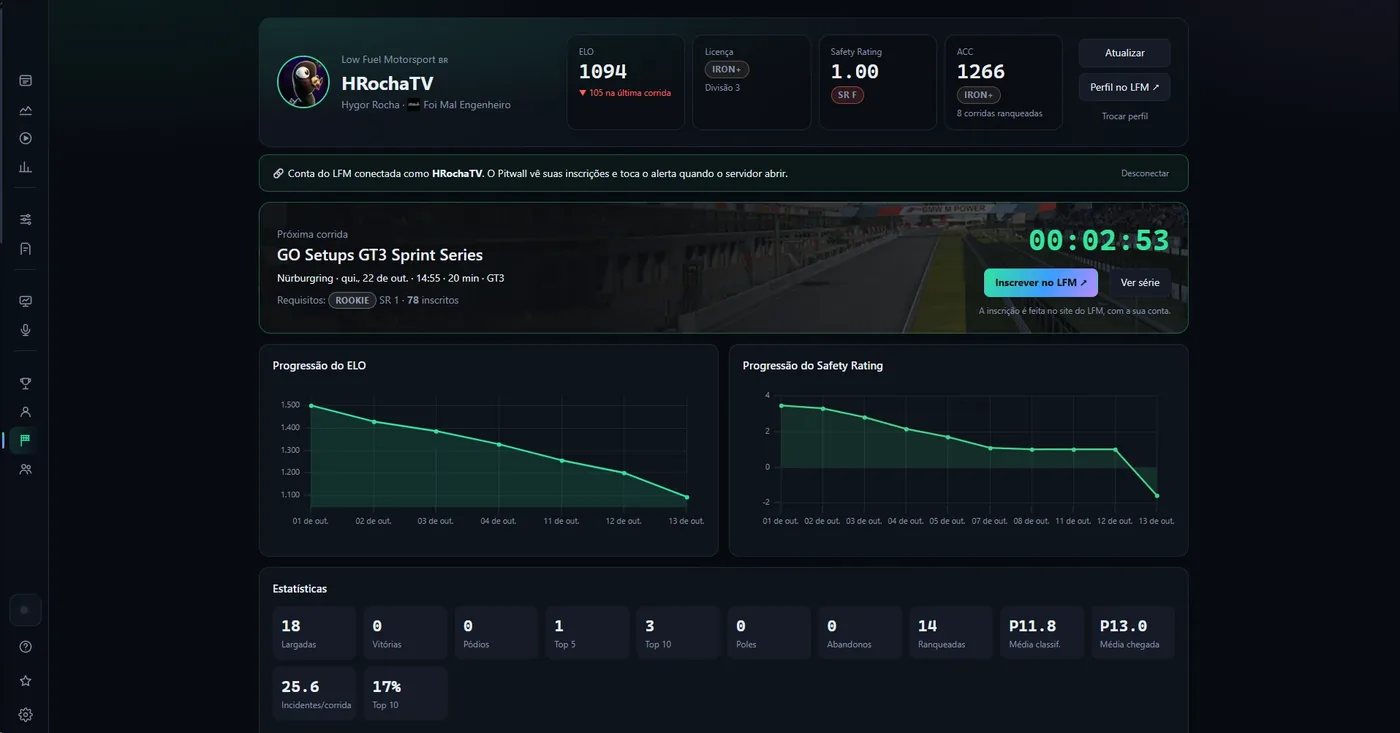Open the Ver série button
This screenshot has width=1400, height=733.
[x=1140, y=283]
